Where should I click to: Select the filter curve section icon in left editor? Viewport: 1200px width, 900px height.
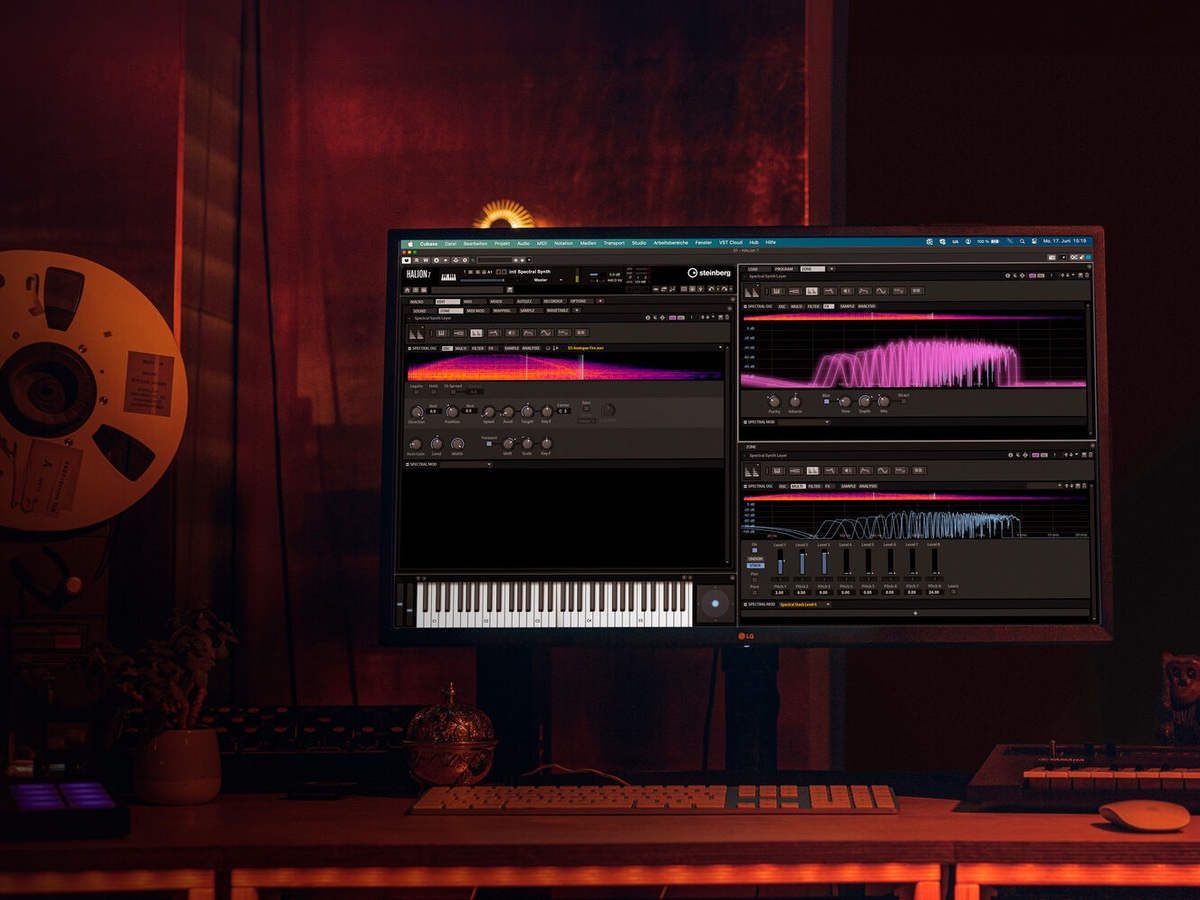(494, 333)
